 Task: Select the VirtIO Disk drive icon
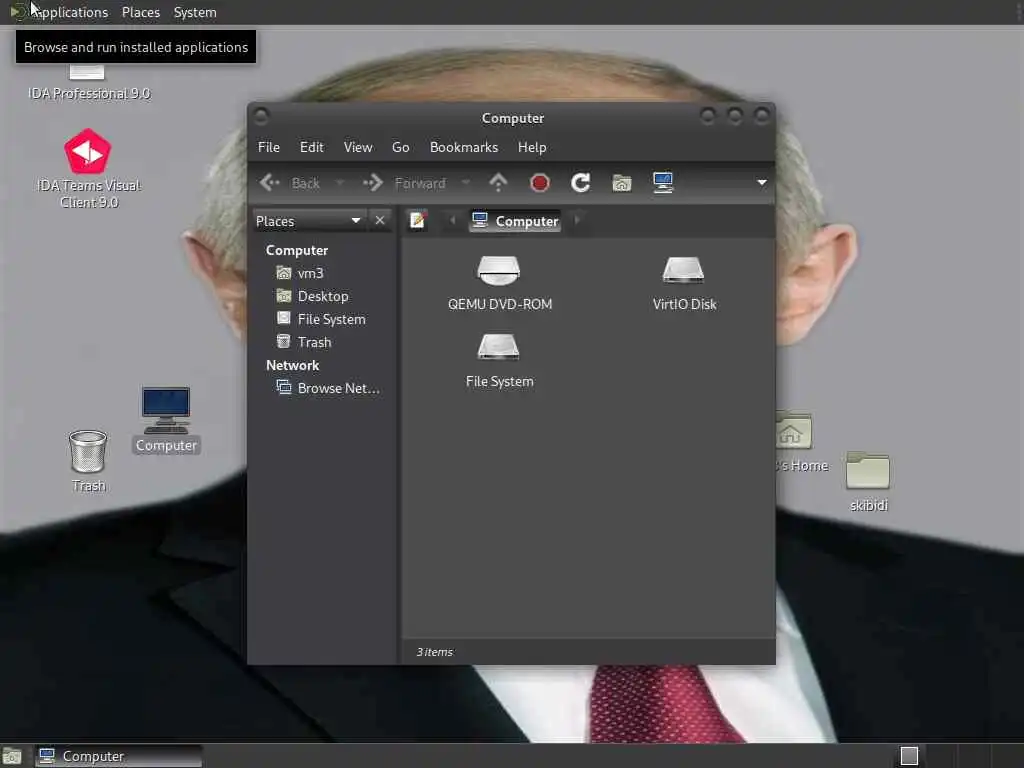pyautogui.click(x=683, y=270)
